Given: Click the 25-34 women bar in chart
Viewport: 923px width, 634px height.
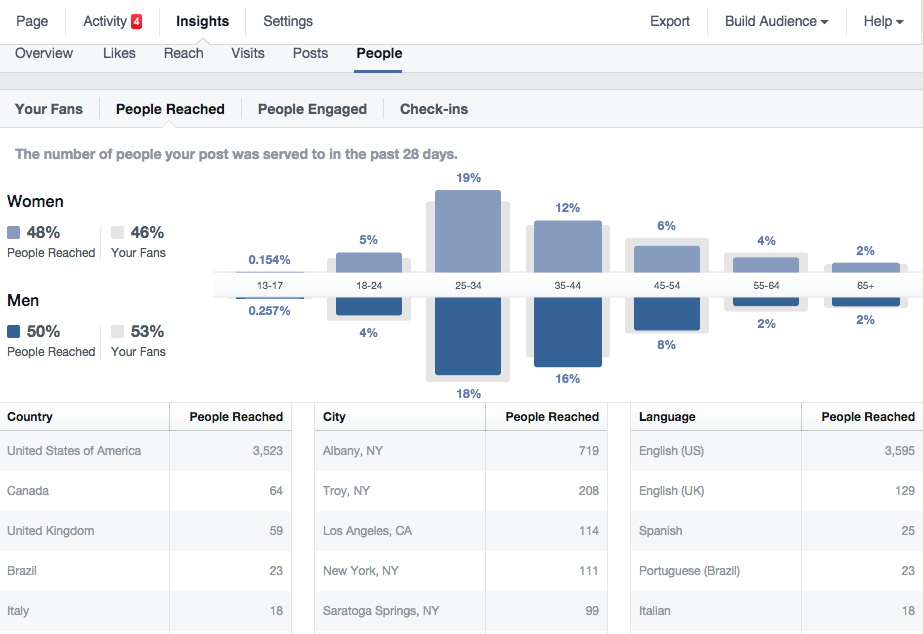Looking at the screenshot, I should [468, 230].
